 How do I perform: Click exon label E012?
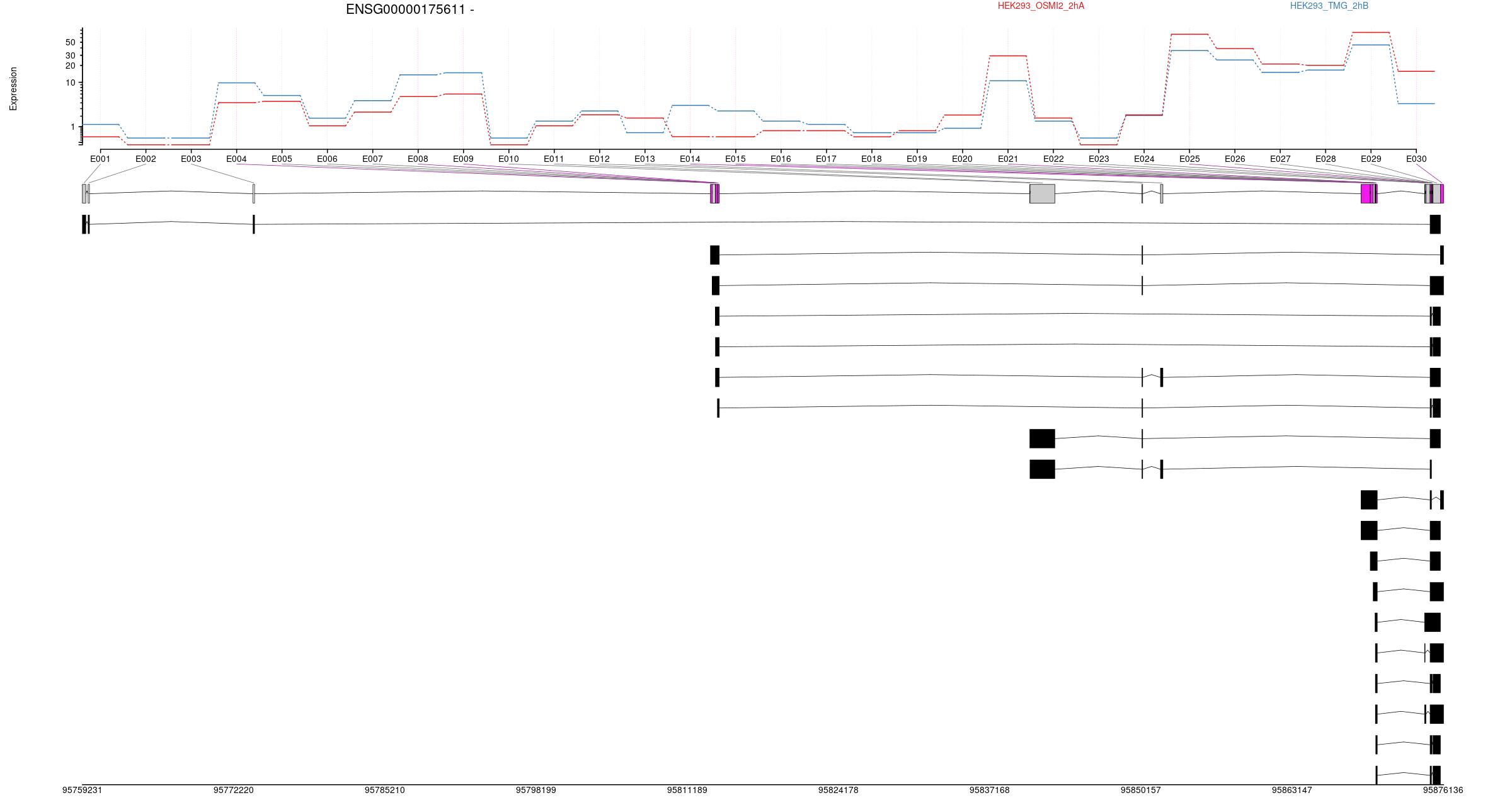(599, 159)
